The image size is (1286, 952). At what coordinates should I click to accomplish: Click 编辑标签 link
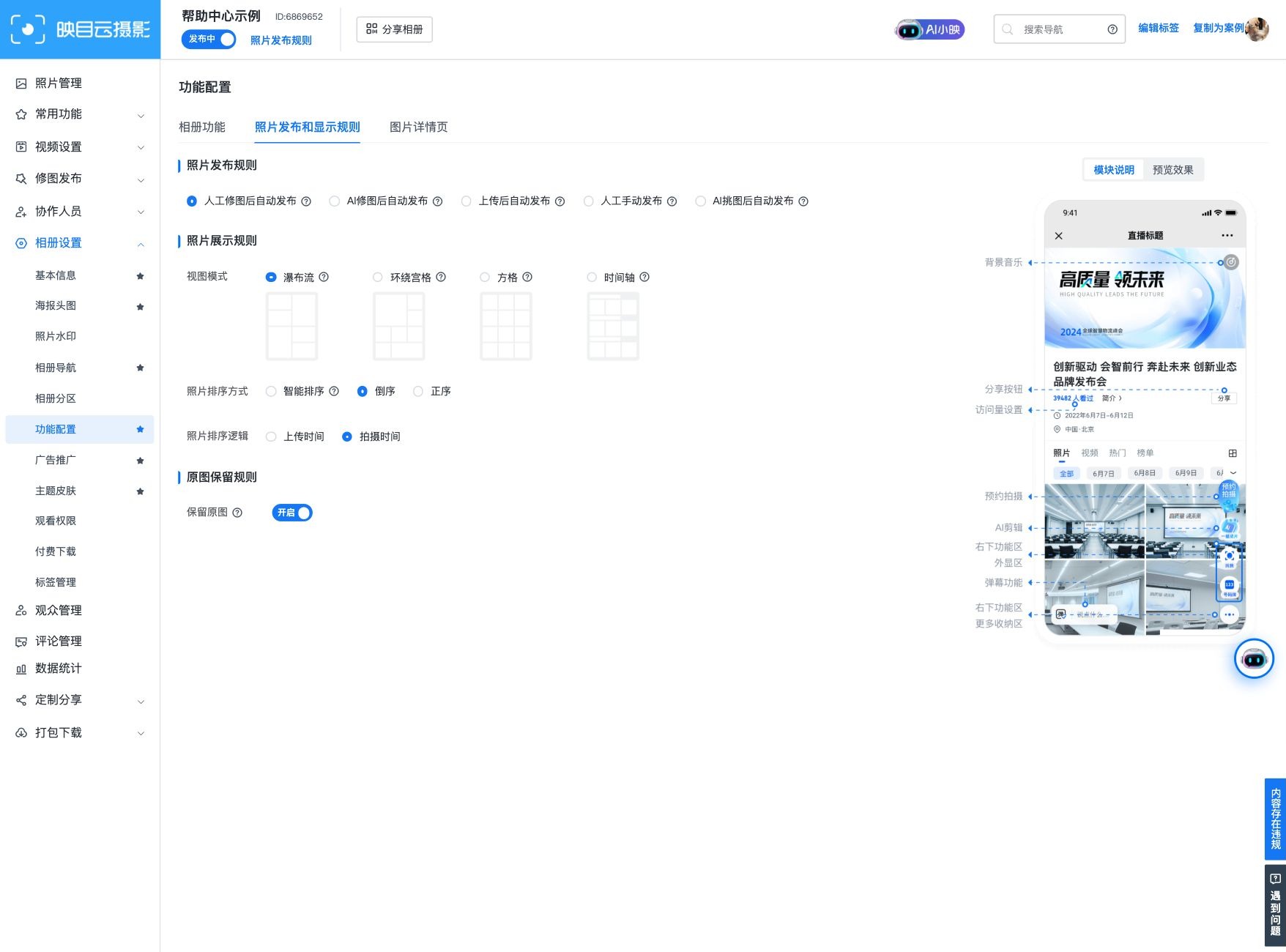click(1159, 28)
